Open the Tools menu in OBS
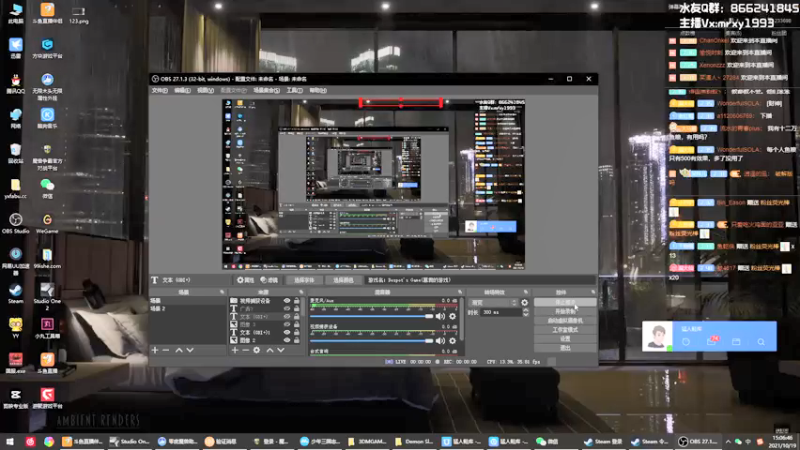Viewport: 800px width, 450px height. click(294, 90)
